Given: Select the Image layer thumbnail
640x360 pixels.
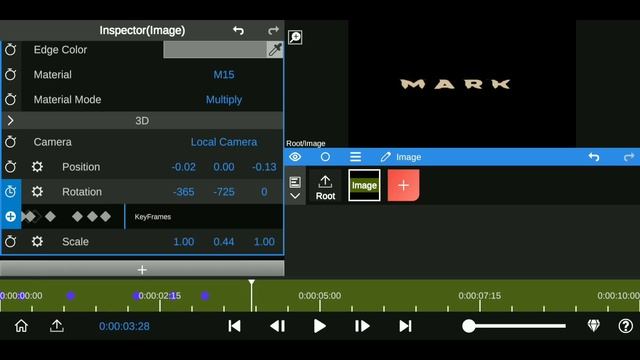Looking at the screenshot, I should coord(364,185).
